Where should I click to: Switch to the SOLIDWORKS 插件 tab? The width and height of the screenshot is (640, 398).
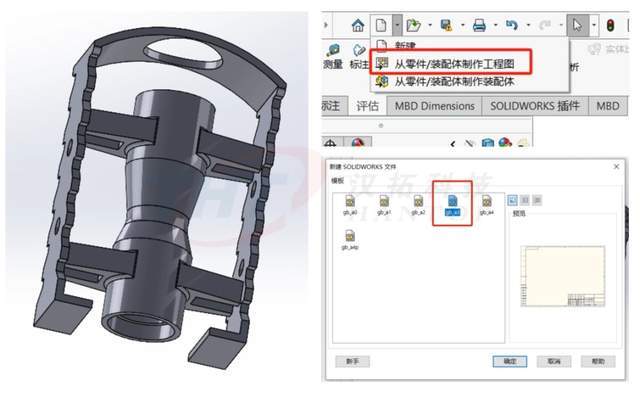point(535,106)
